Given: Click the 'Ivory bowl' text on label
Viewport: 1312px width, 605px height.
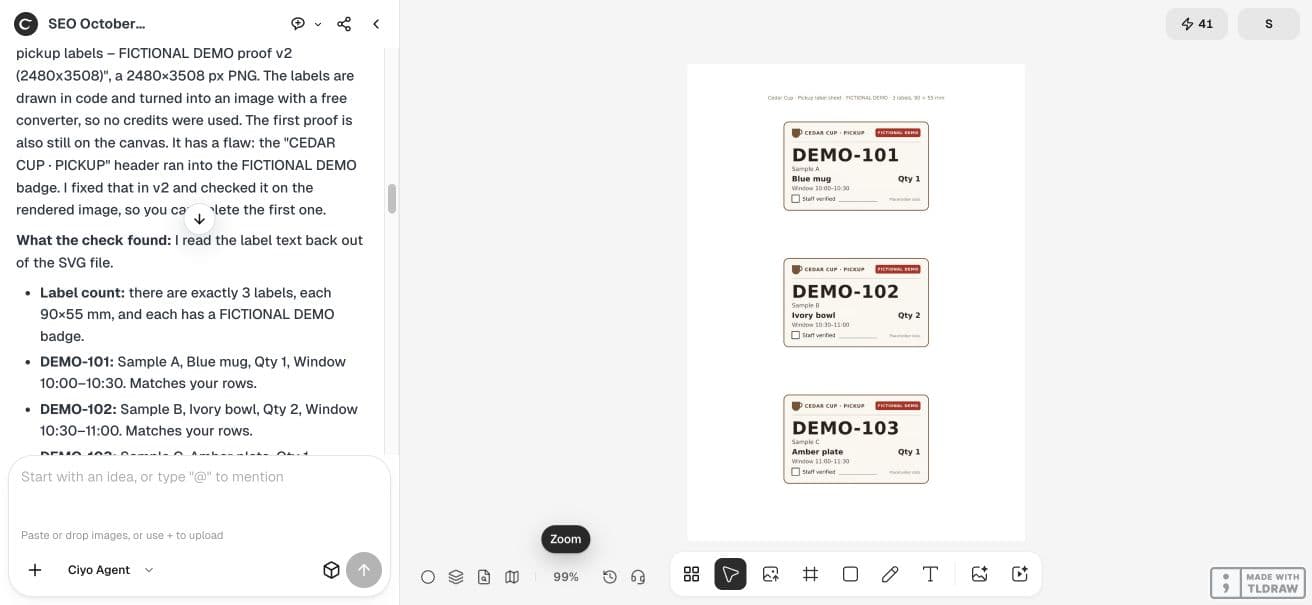Looking at the screenshot, I should [x=813, y=315].
